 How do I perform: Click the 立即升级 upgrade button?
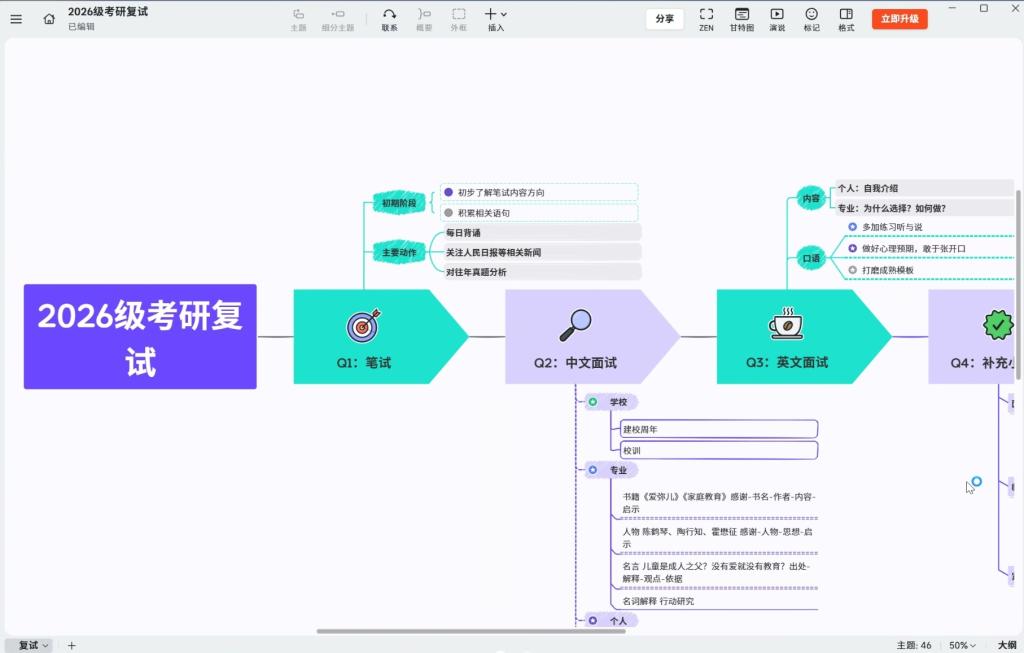click(x=899, y=19)
